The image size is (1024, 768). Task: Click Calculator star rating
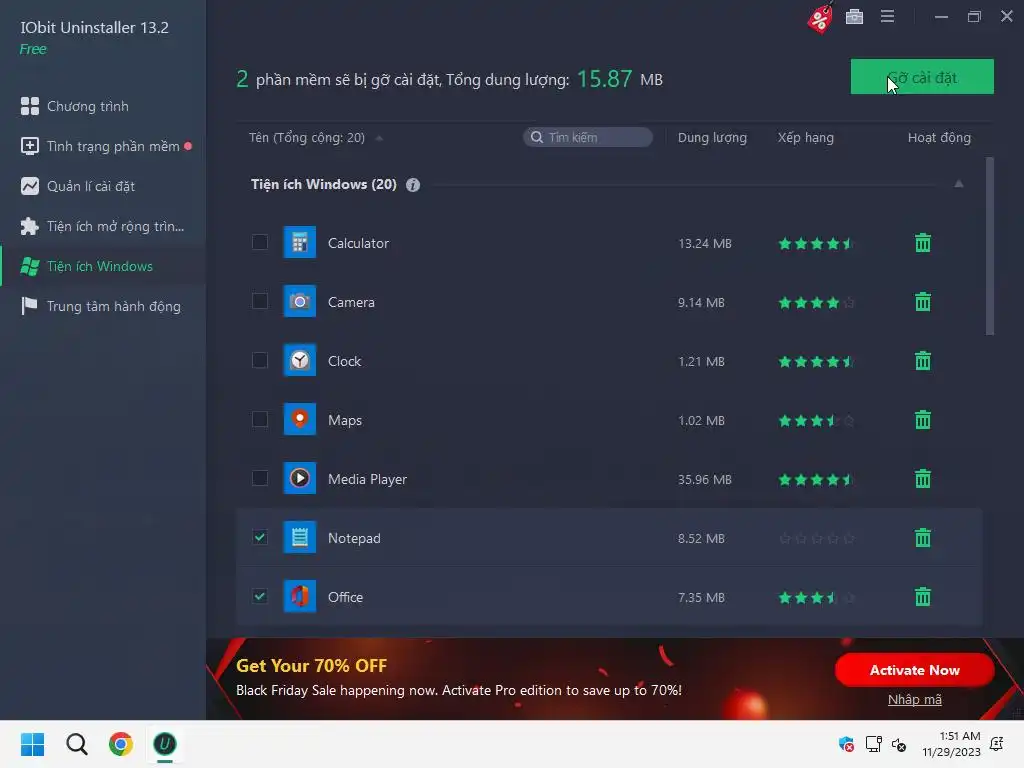816,244
